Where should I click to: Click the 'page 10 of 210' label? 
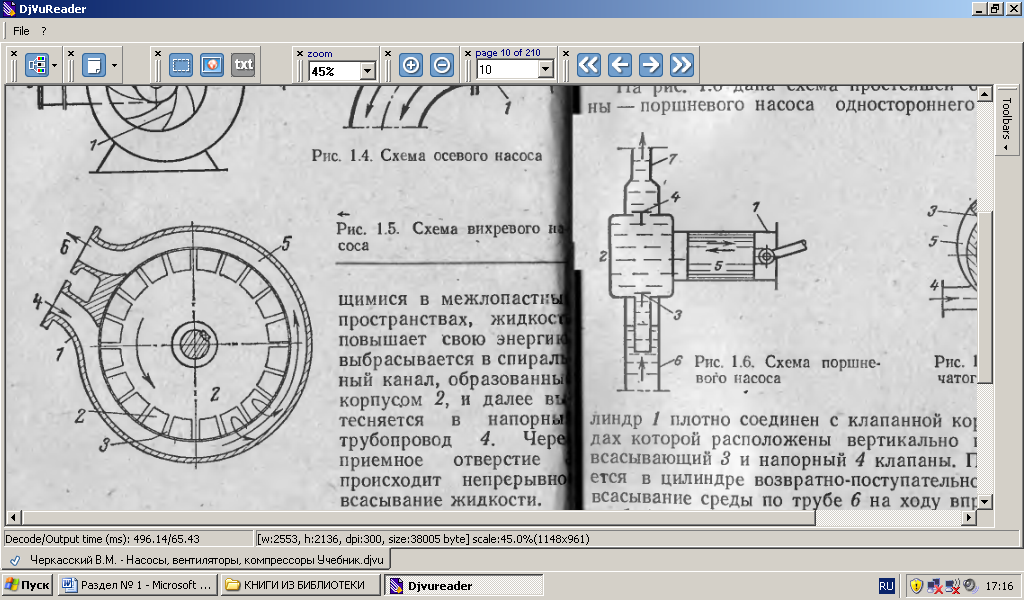pos(507,53)
